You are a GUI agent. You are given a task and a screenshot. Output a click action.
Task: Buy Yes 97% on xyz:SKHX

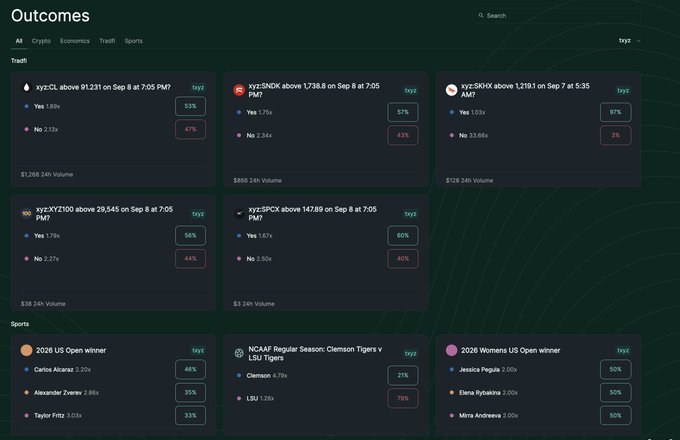point(615,112)
